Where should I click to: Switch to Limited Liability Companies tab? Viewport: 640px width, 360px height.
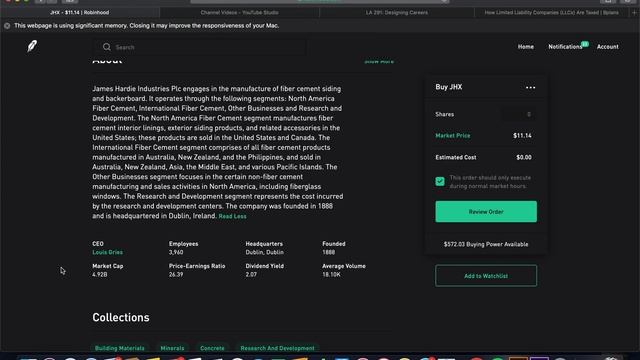pos(551,13)
